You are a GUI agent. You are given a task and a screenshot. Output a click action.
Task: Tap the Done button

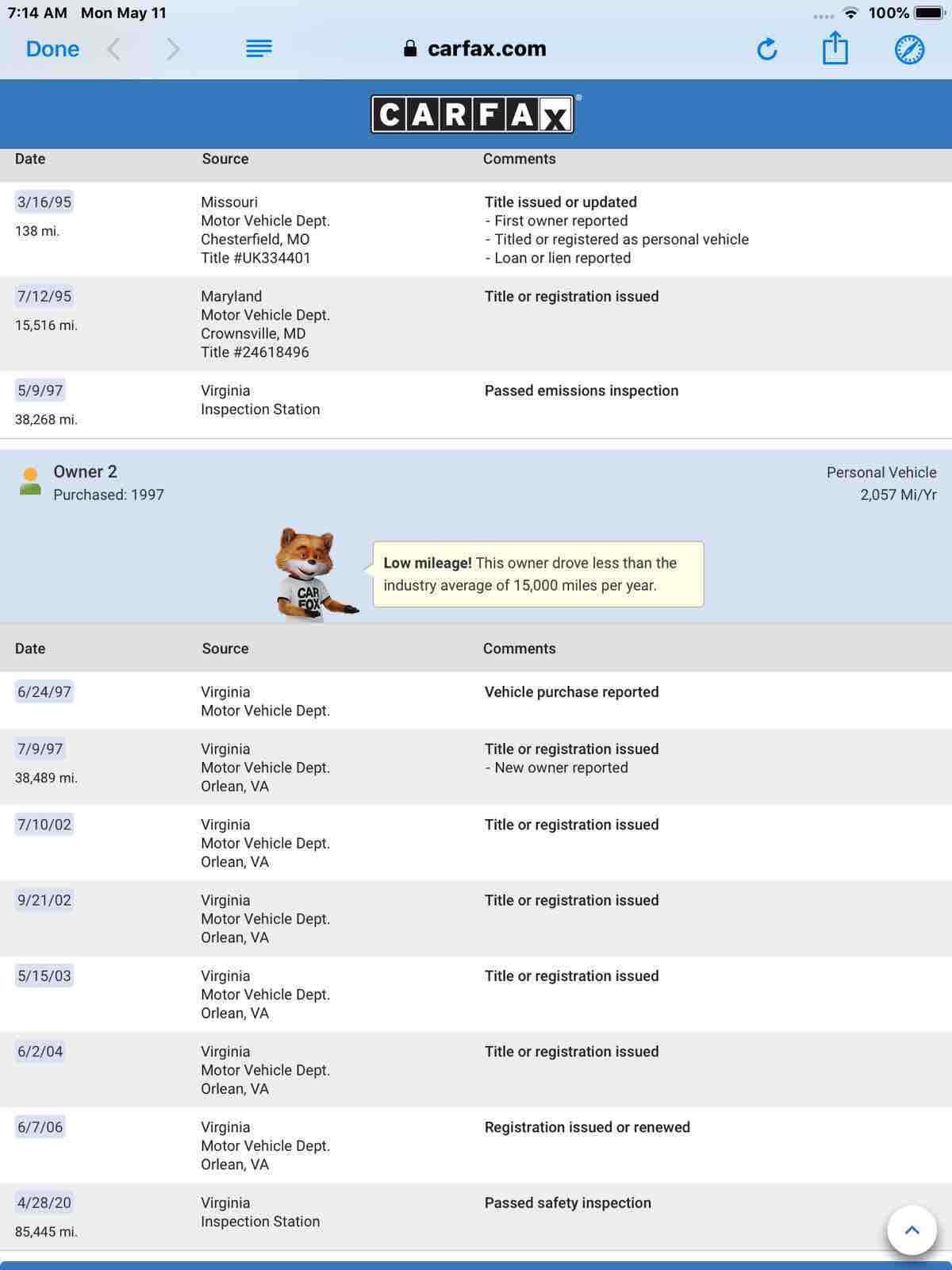tap(52, 49)
